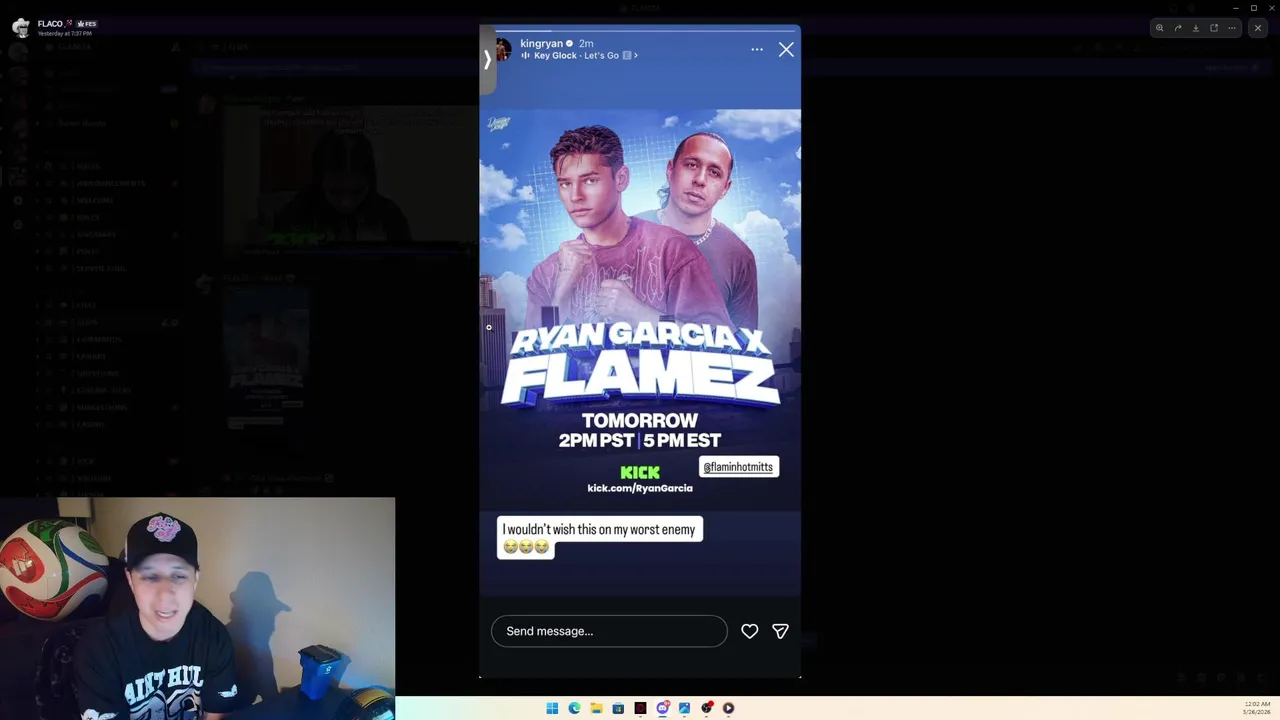The width and height of the screenshot is (1280, 720).
Task: Open the story's three-dot options menu
Action: (757, 49)
